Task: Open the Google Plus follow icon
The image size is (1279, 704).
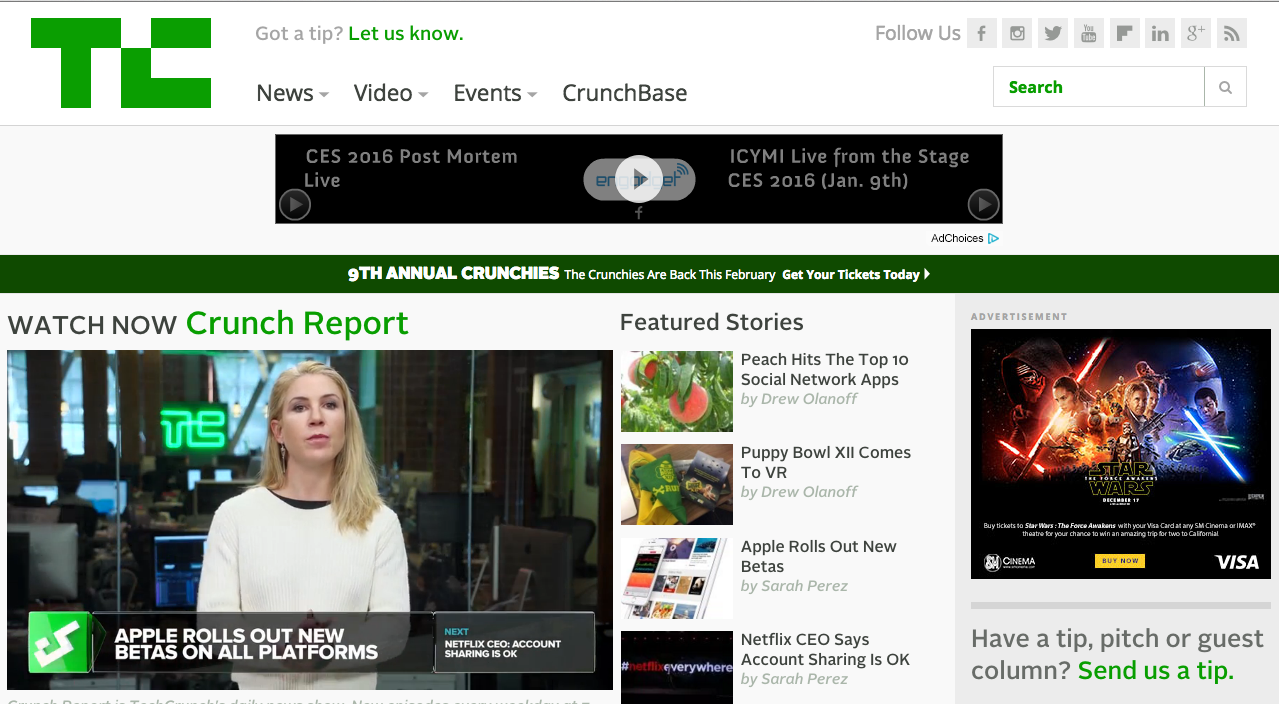Action: [1196, 33]
